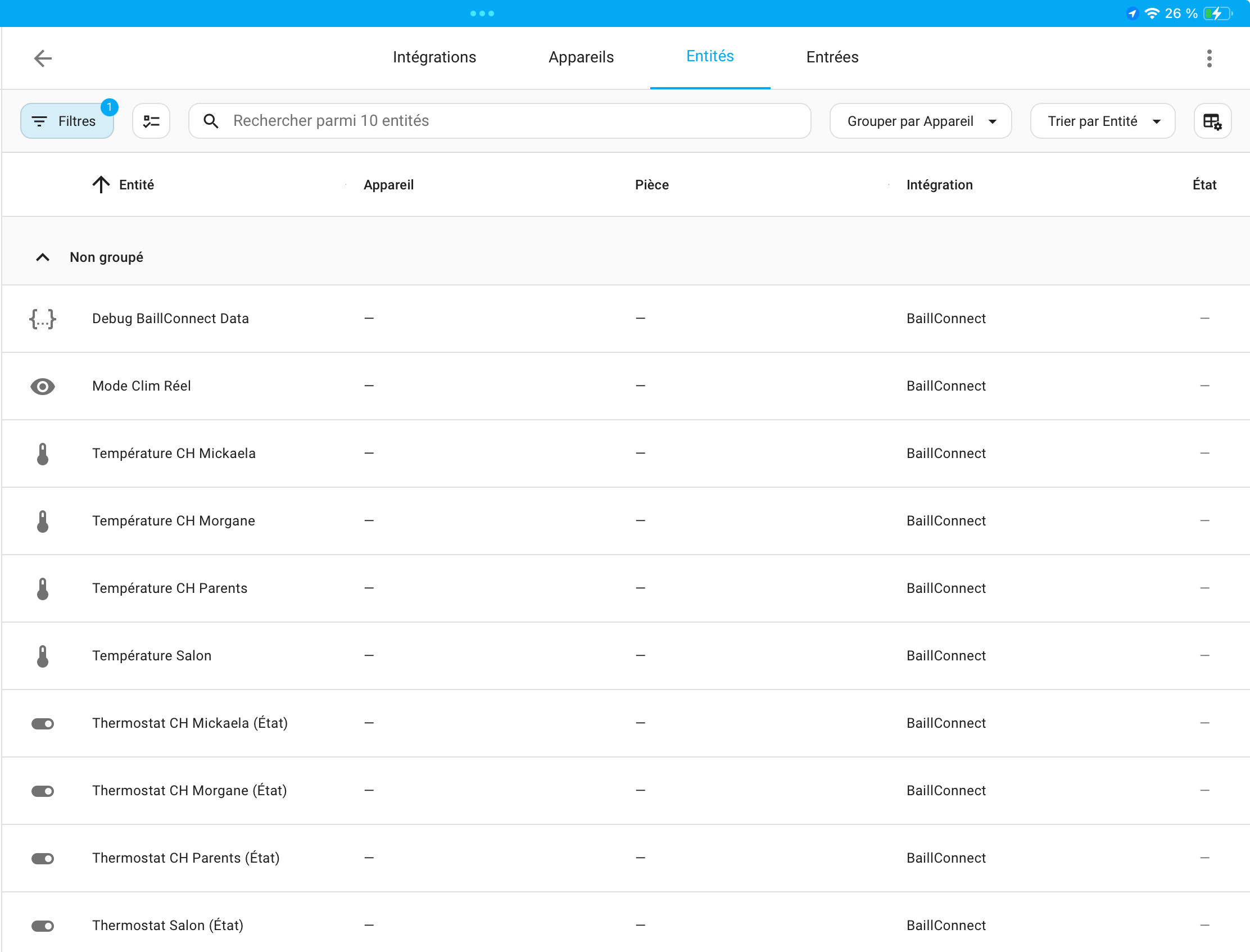The height and width of the screenshot is (952, 1250).
Task: Sort by the Intégration column header
Action: 939,185
